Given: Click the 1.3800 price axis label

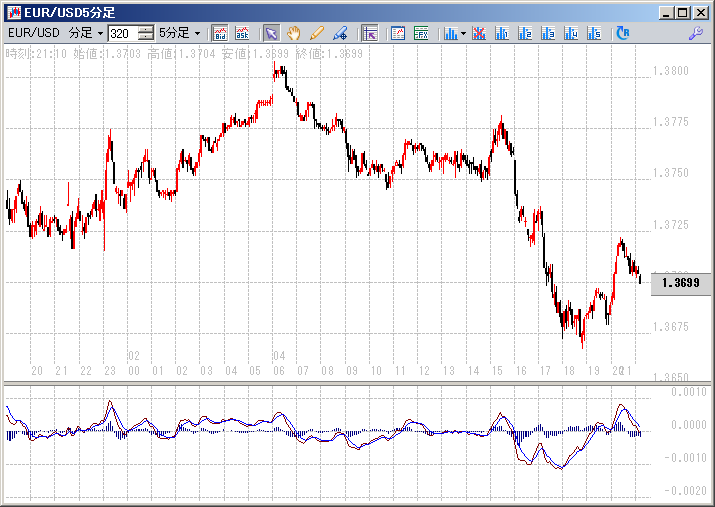Looking at the screenshot, I should pyautogui.click(x=670, y=71).
